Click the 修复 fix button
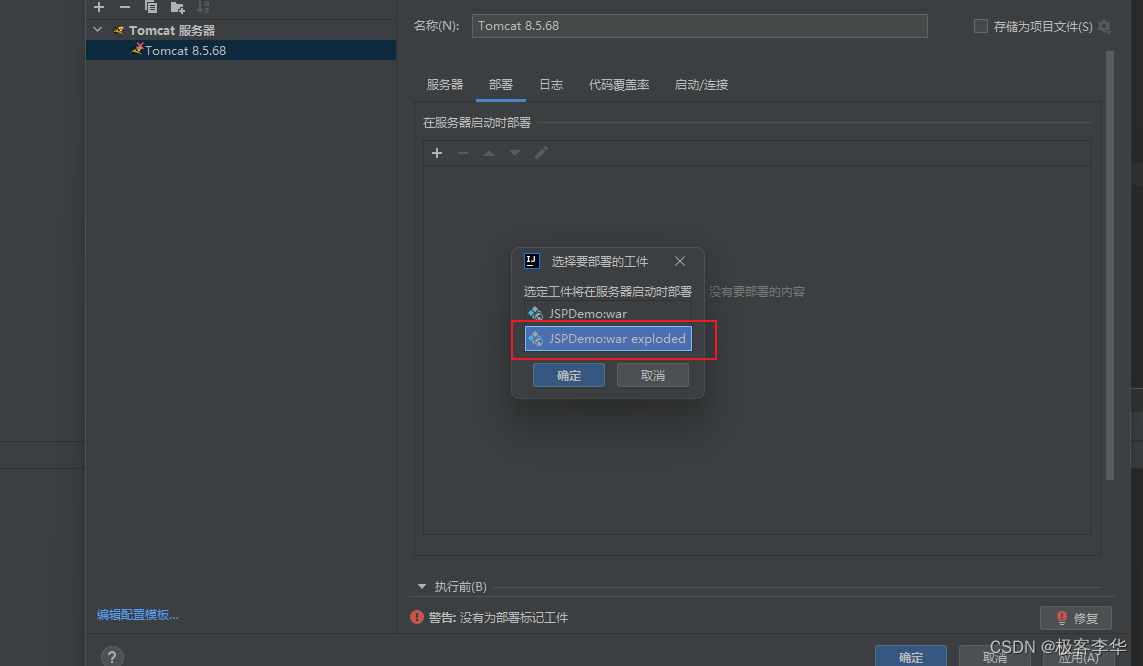This screenshot has height=666, width=1143. (x=1075, y=618)
